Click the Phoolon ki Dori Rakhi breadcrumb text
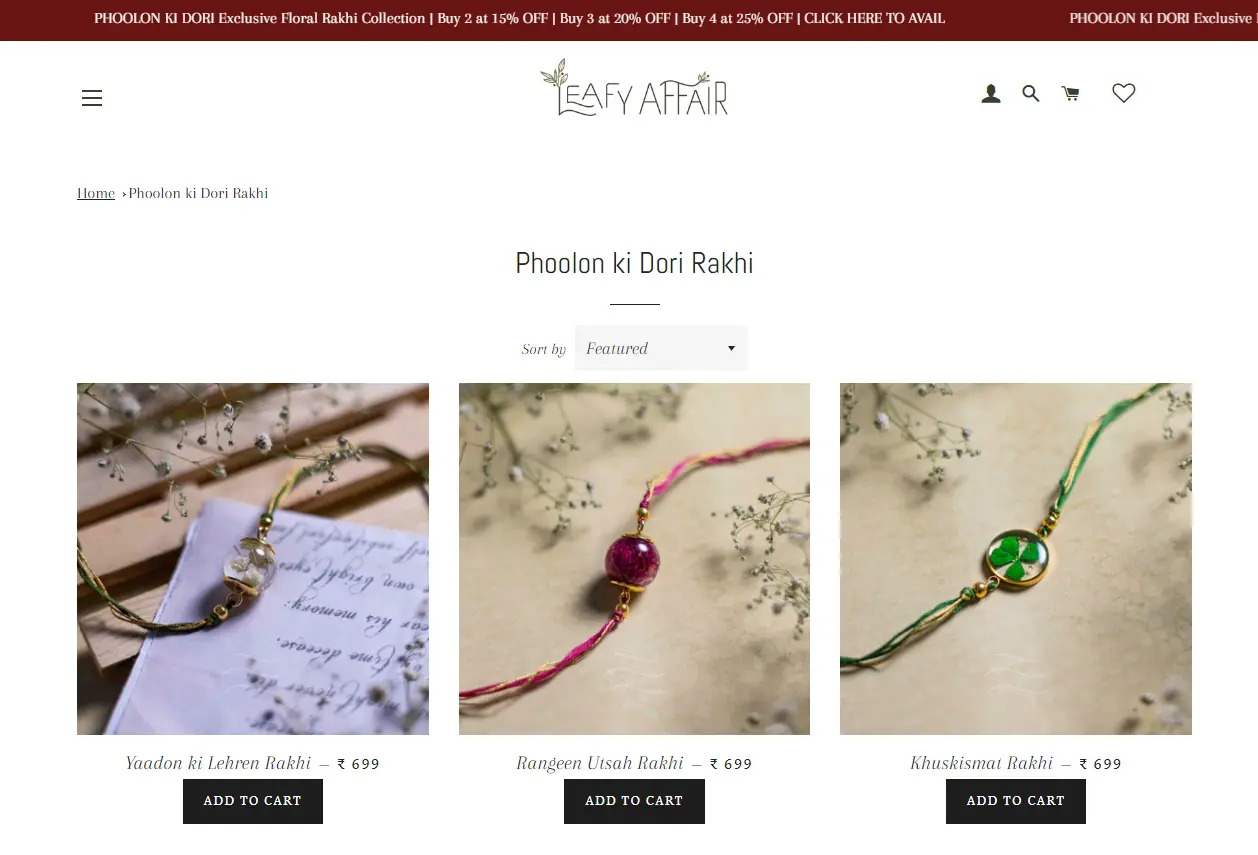1258x855 pixels. [x=199, y=193]
